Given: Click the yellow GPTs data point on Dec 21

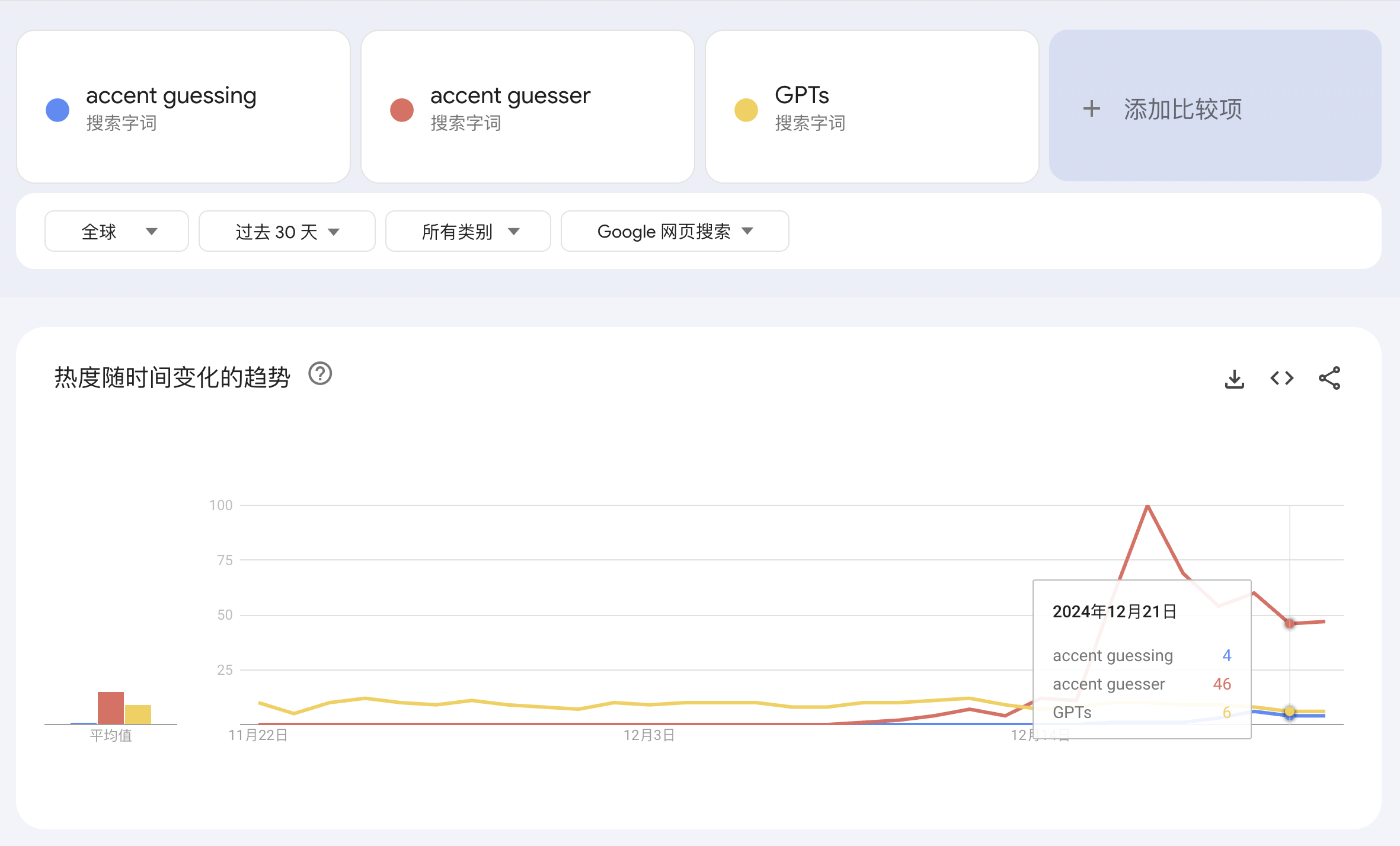Looking at the screenshot, I should 1290,711.
